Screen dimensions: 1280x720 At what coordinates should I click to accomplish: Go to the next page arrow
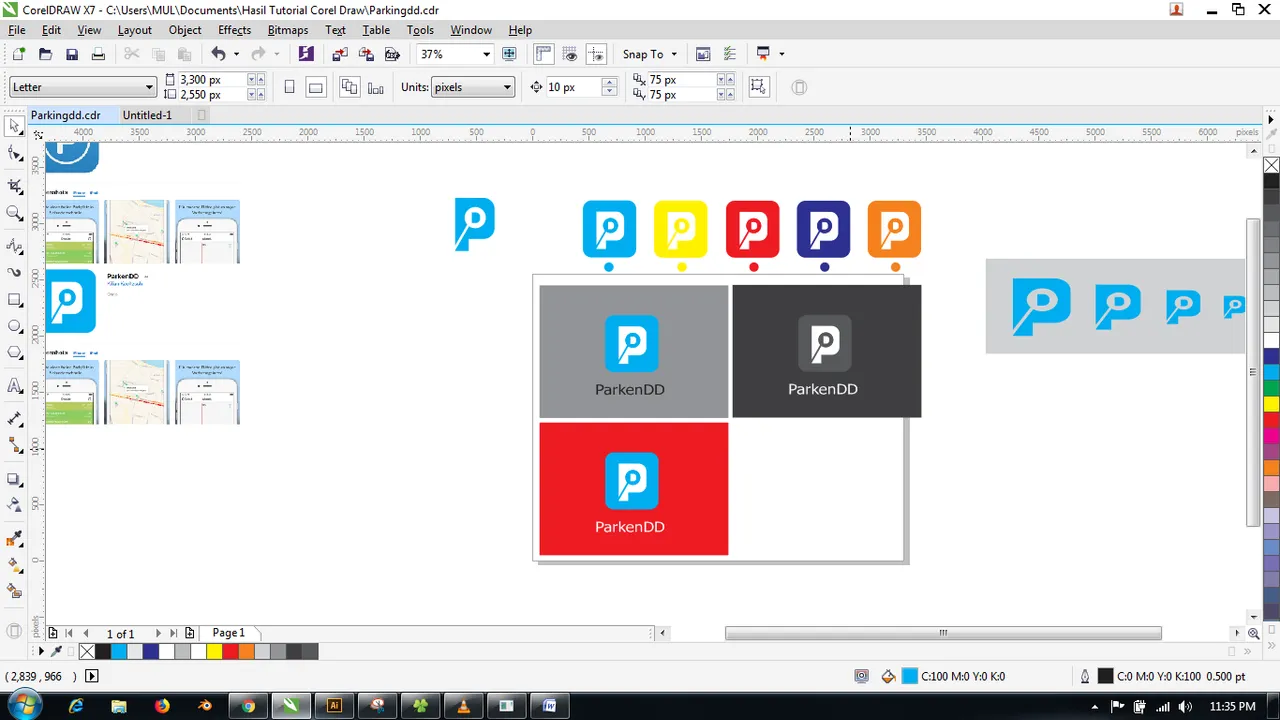click(158, 633)
